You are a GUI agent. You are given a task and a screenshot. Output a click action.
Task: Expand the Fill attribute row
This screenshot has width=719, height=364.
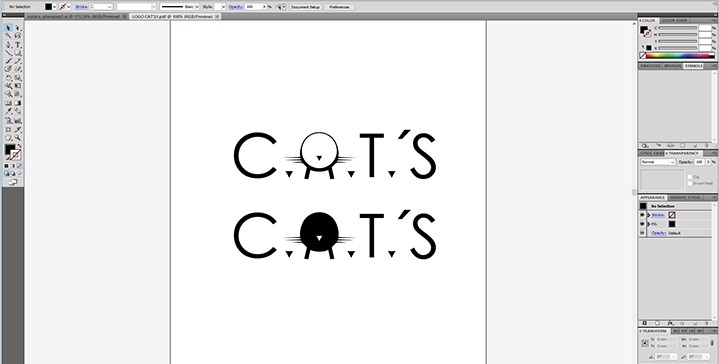(x=648, y=224)
